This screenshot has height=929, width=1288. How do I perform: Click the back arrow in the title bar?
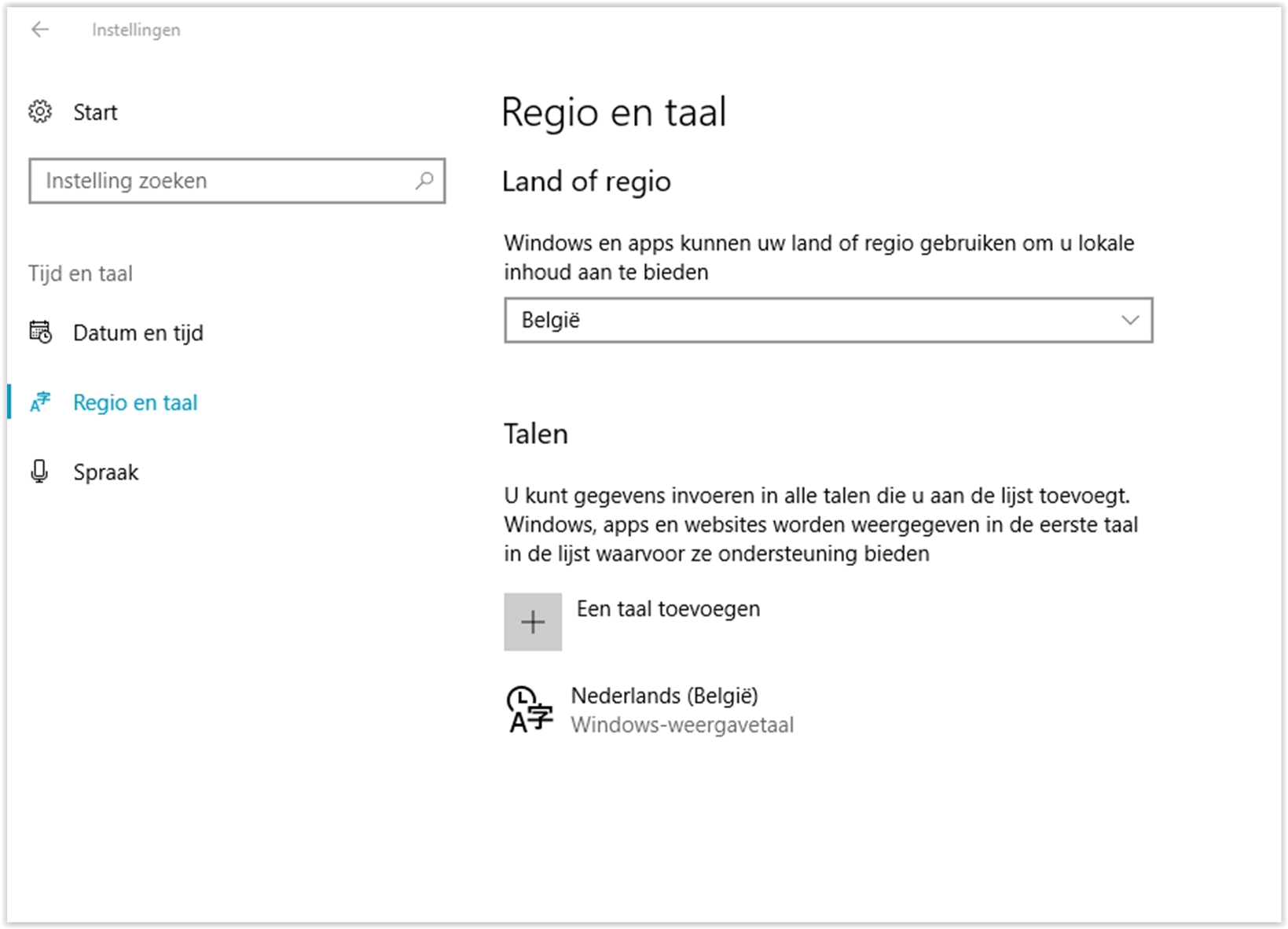pos(39,30)
